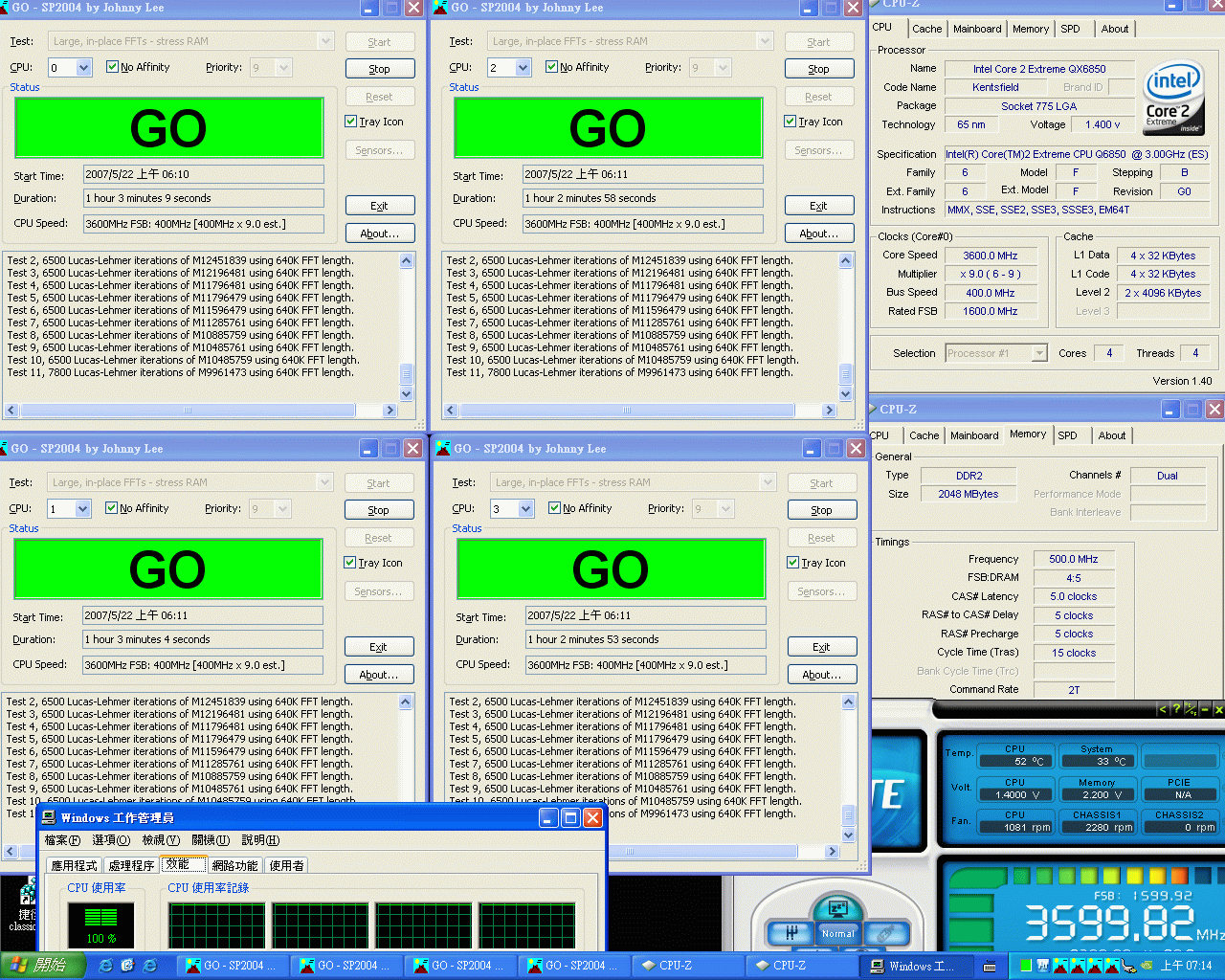Click the vertical scrollbar thumb in CPU 0 log
The width and height of the screenshot is (1225, 980).
(406, 373)
